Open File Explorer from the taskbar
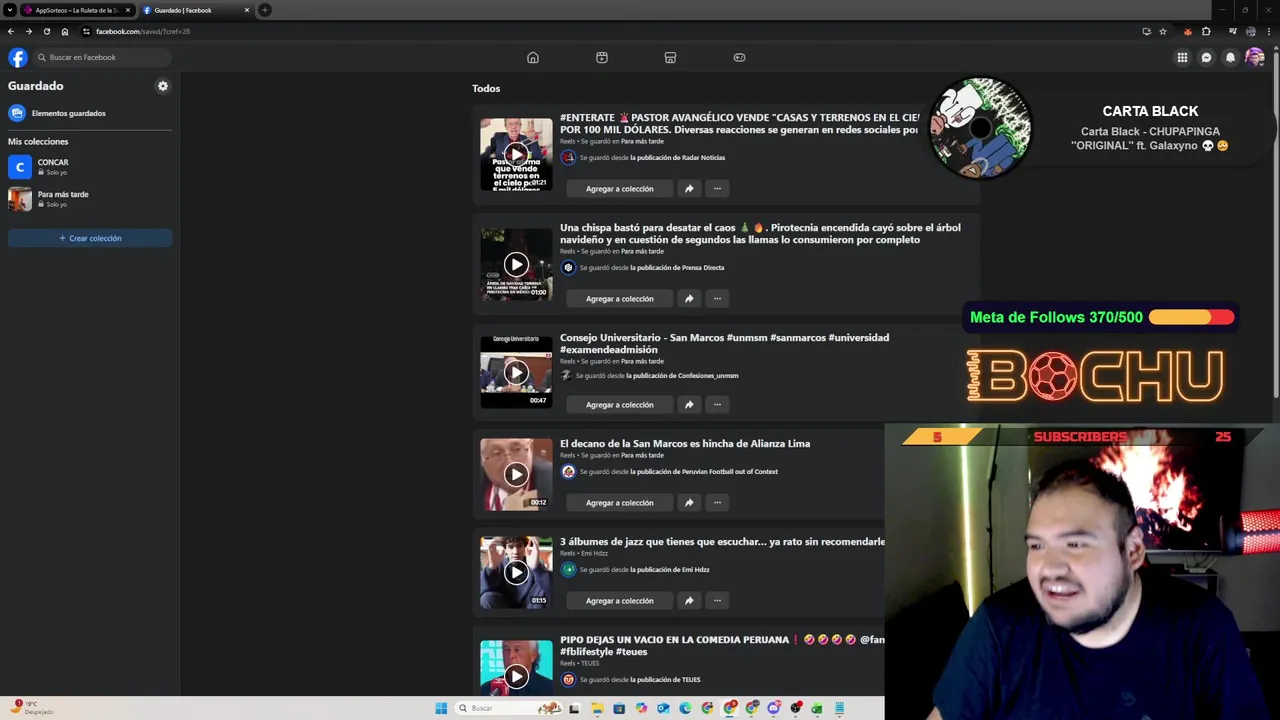This screenshot has height=720, width=1280. pos(597,708)
